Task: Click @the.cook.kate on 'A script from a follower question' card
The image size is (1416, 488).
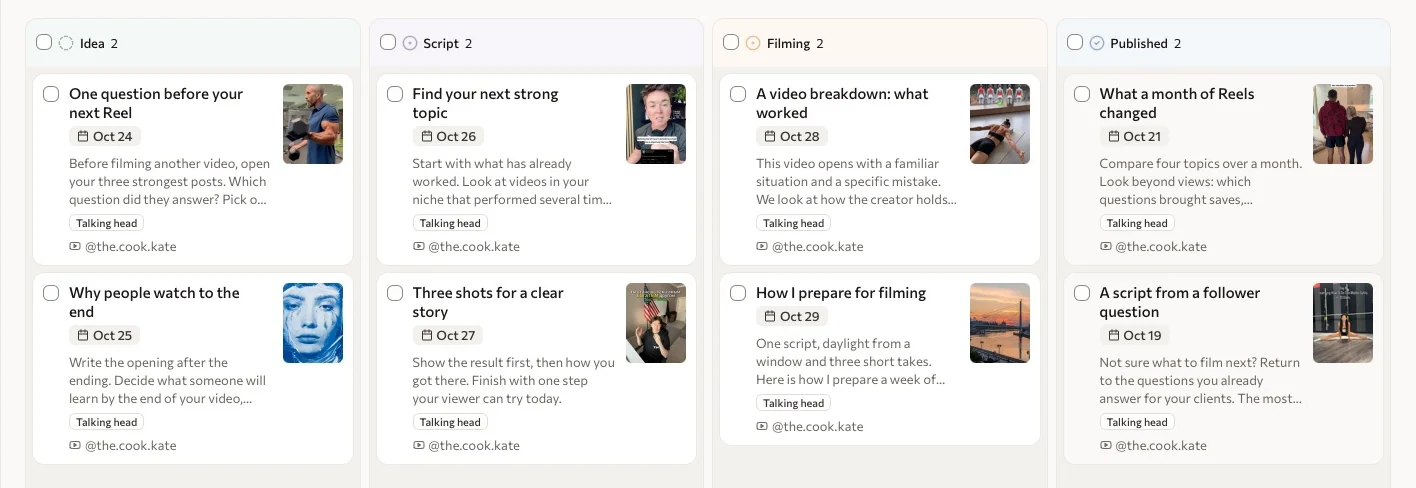Action: point(1161,445)
